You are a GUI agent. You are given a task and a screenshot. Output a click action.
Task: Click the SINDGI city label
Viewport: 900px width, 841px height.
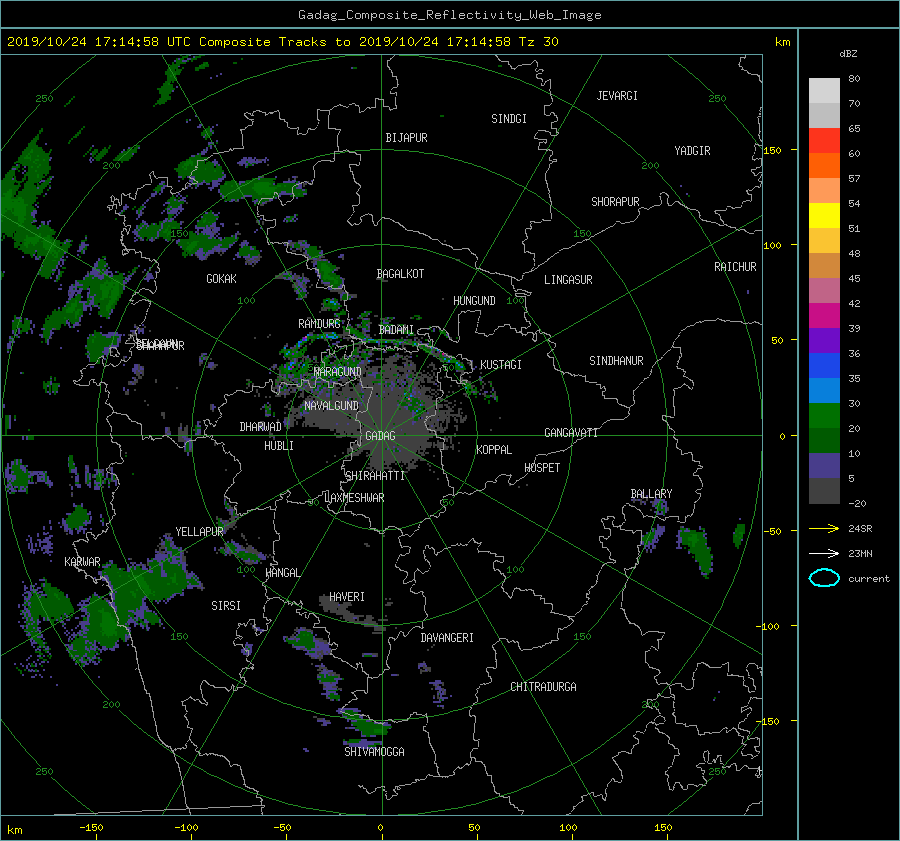tap(509, 119)
